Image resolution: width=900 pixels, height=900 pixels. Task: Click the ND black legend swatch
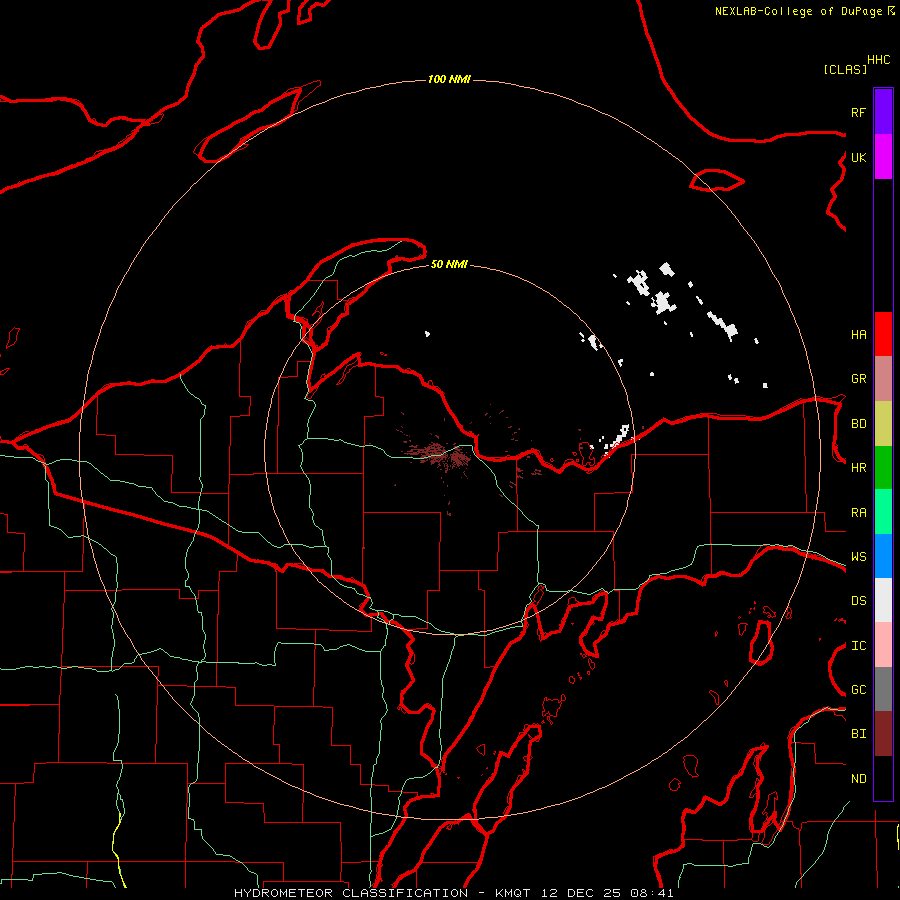(883, 778)
